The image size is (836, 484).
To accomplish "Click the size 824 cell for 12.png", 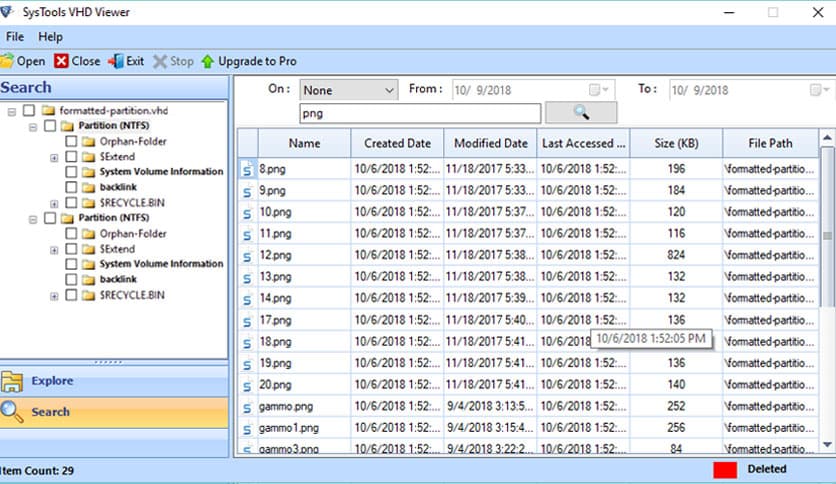I will [x=676, y=255].
